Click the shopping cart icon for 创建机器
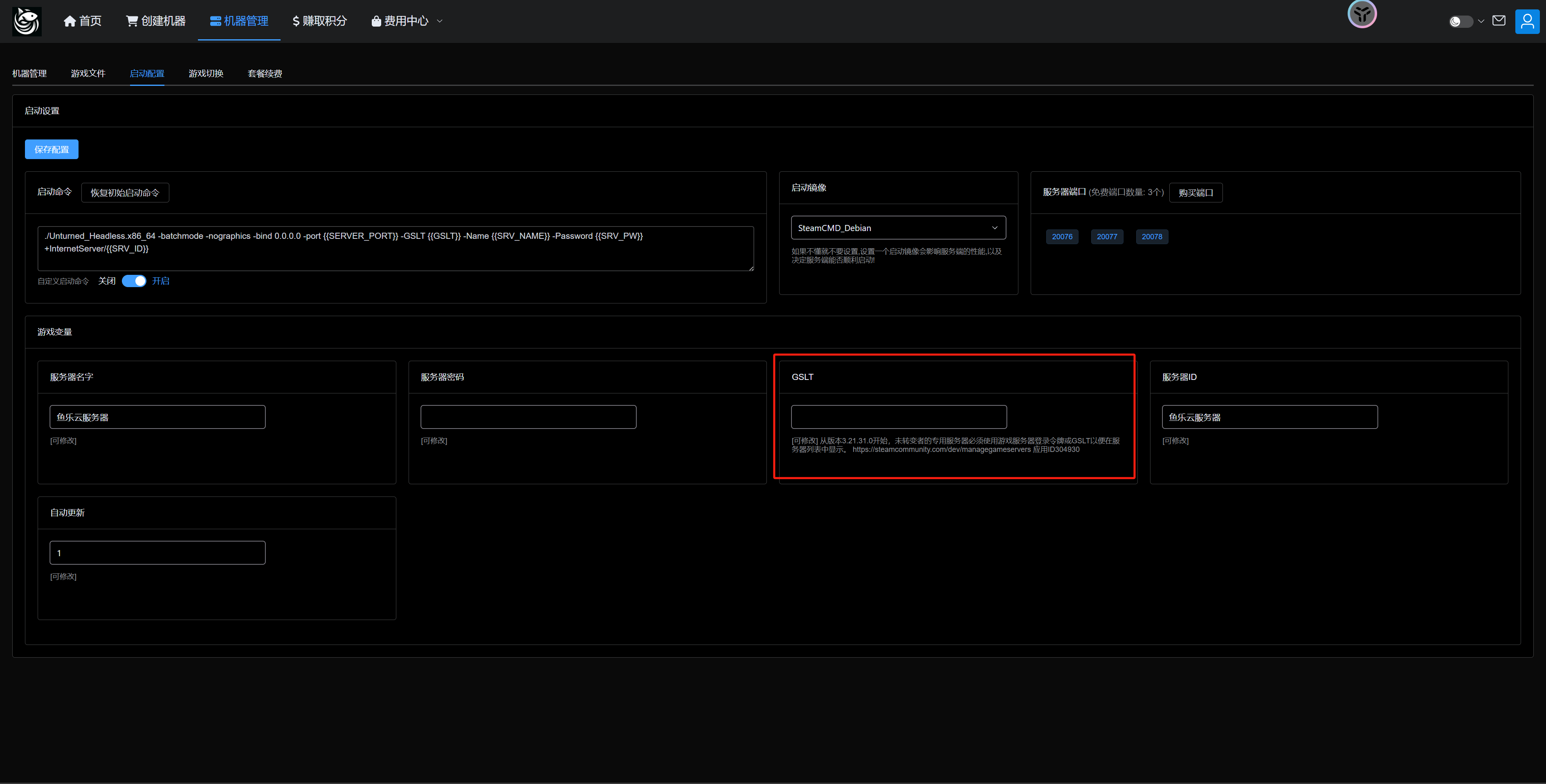Image resolution: width=1546 pixels, height=784 pixels. point(131,21)
